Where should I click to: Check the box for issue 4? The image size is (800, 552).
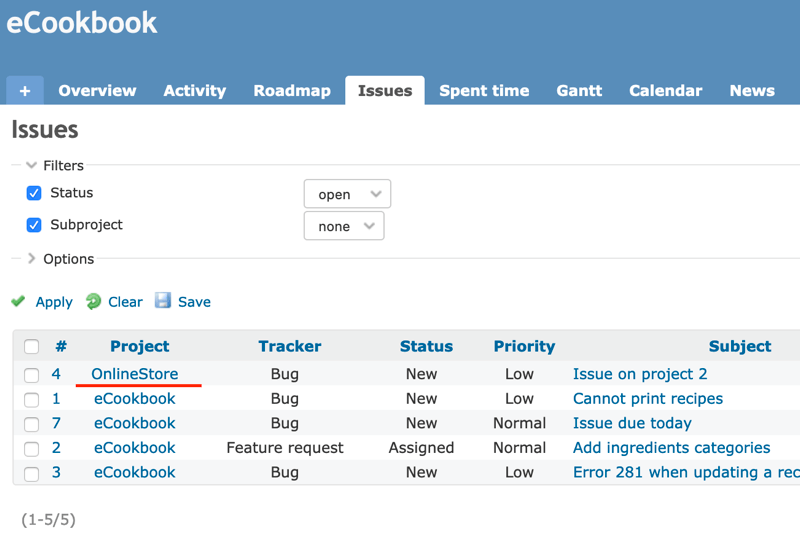32,375
